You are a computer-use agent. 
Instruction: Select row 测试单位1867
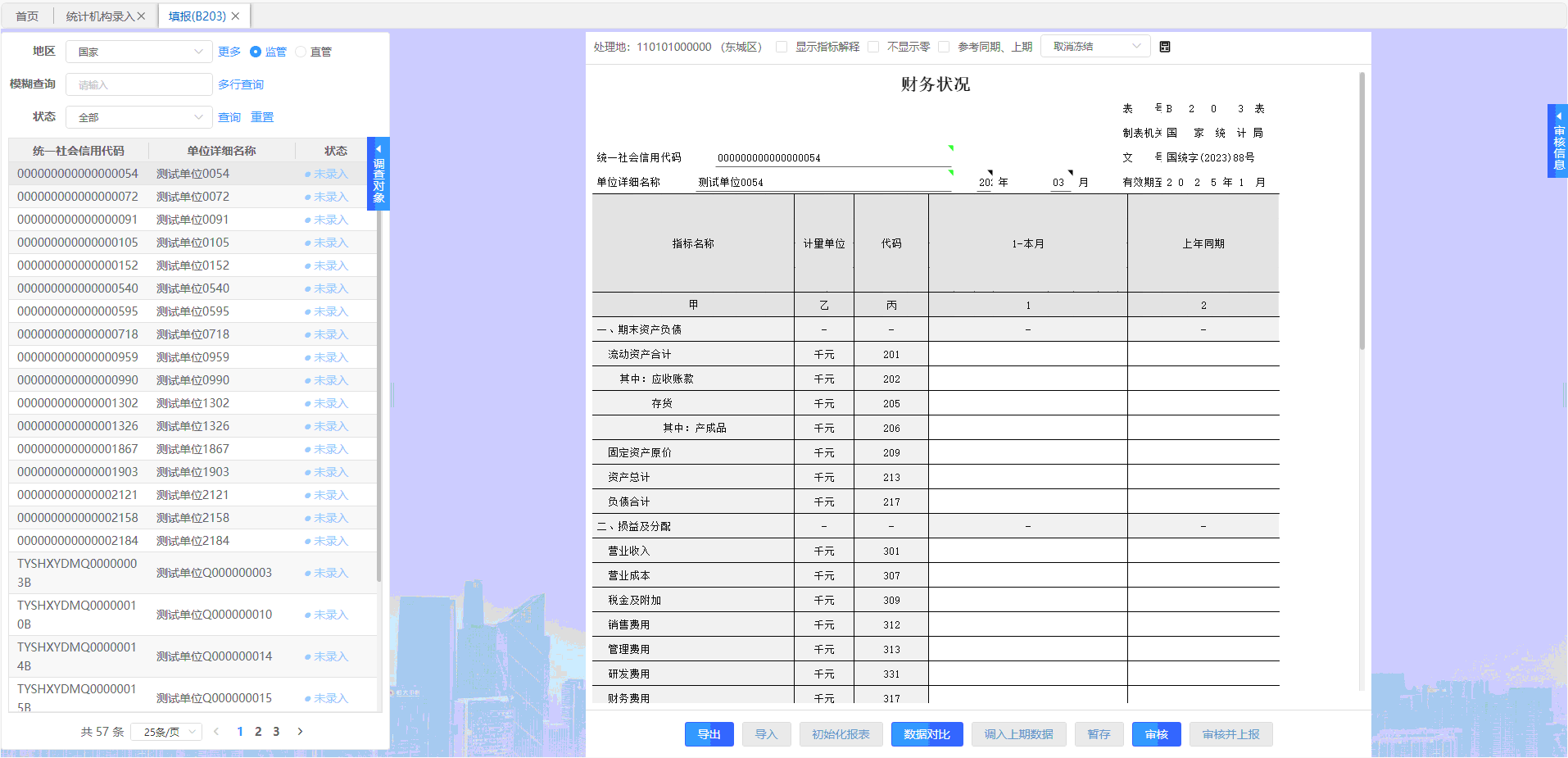193,449
